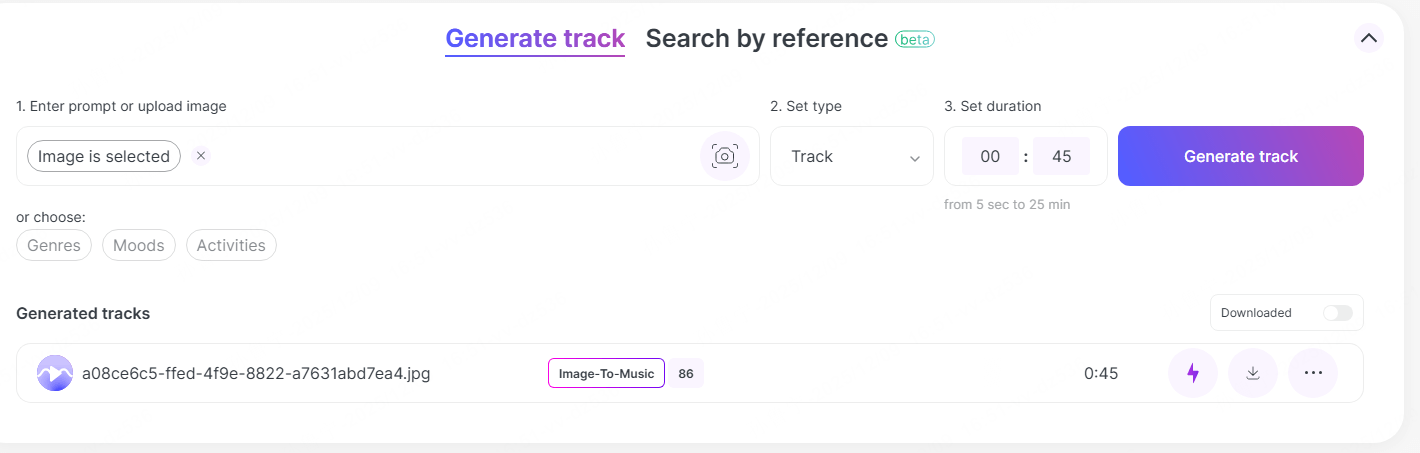Expand the Genres options
This screenshot has height=453, width=1420.
click(54, 245)
